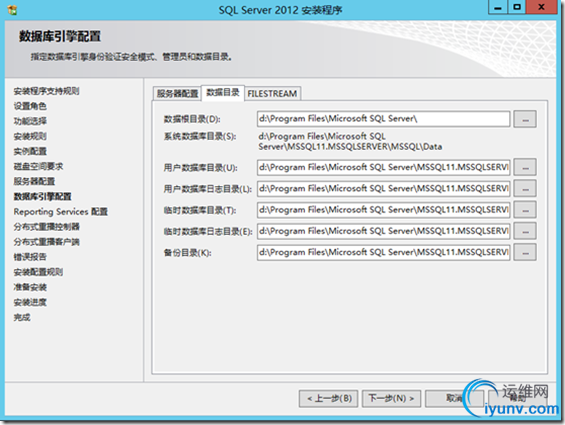This screenshot has width=565, height=425.
Task: Select 实例配置 step in sidebar
Action: pyautogui.click(x=30, y=151)
